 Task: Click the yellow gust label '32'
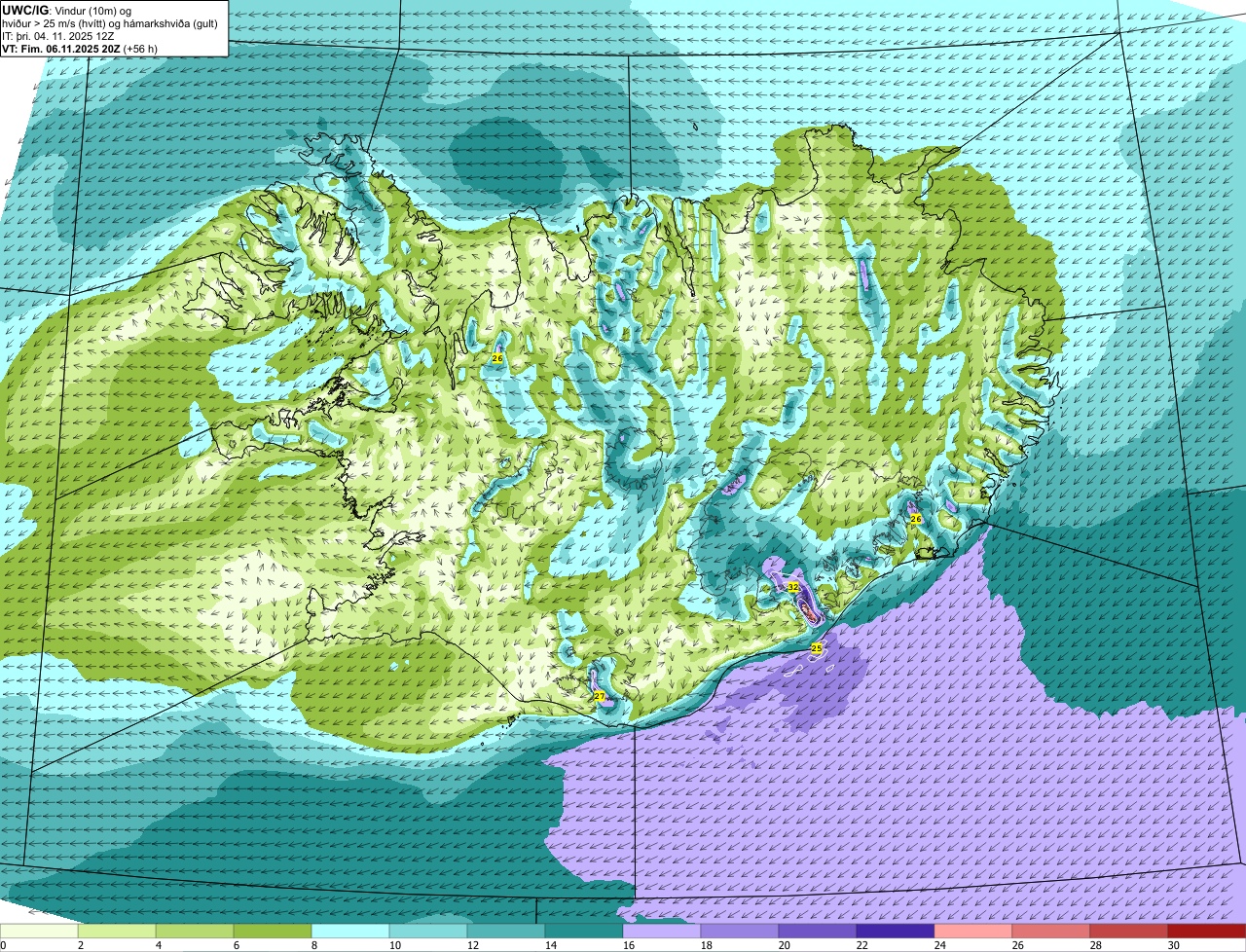pos(793,588)
